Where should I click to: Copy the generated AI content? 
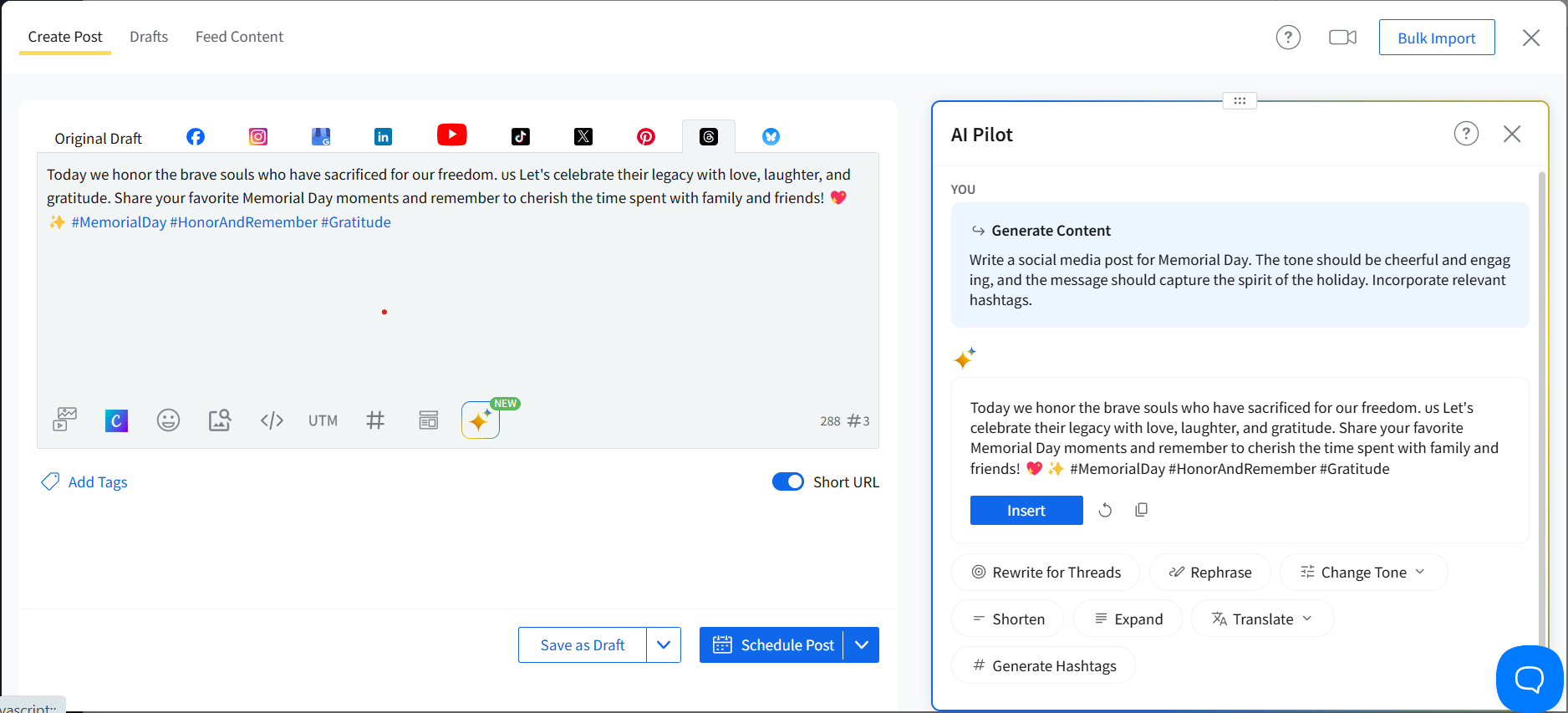coord(1141,510)
